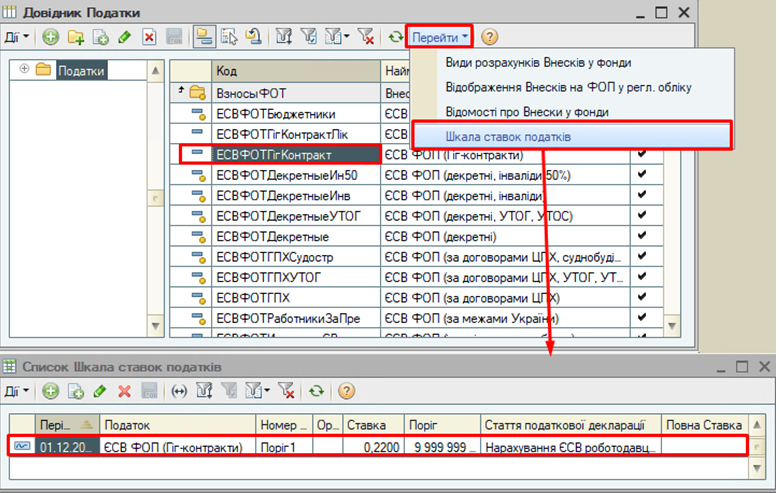Click the Add new group folder icon
The image size is (779, 493).
tap(75, 37)
